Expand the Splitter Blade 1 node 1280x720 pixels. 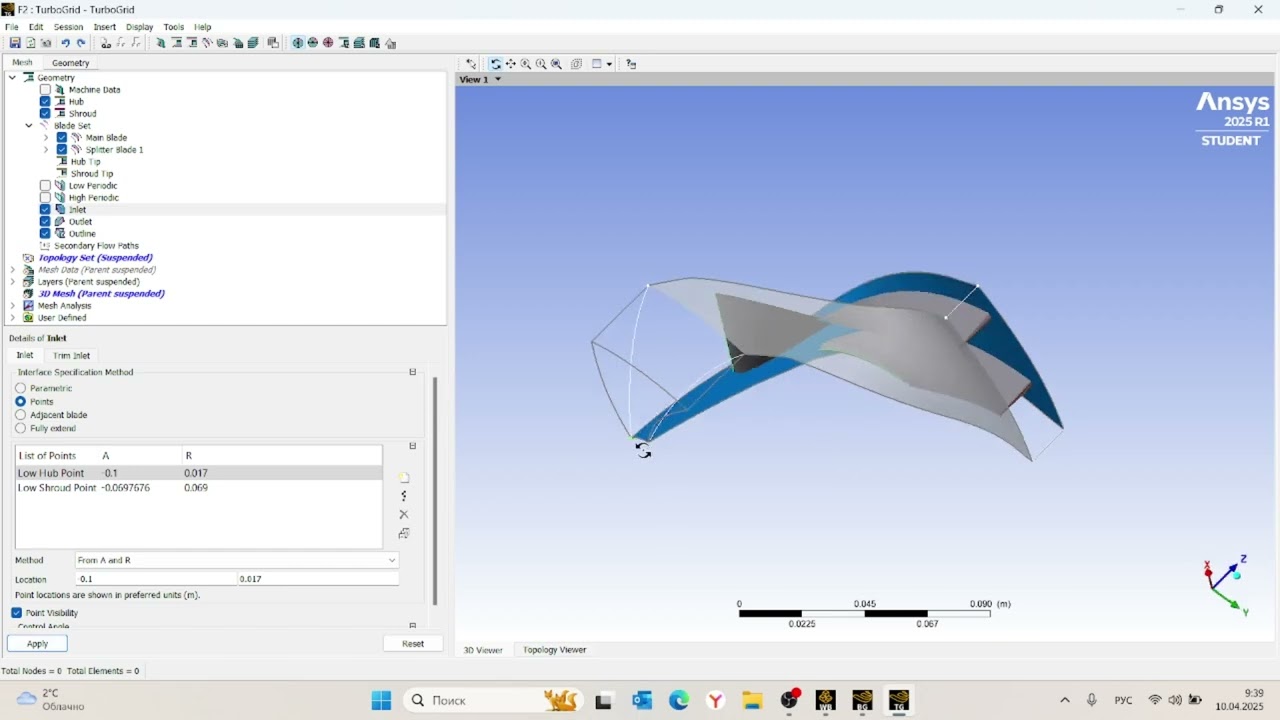click(x=46, y=150)
